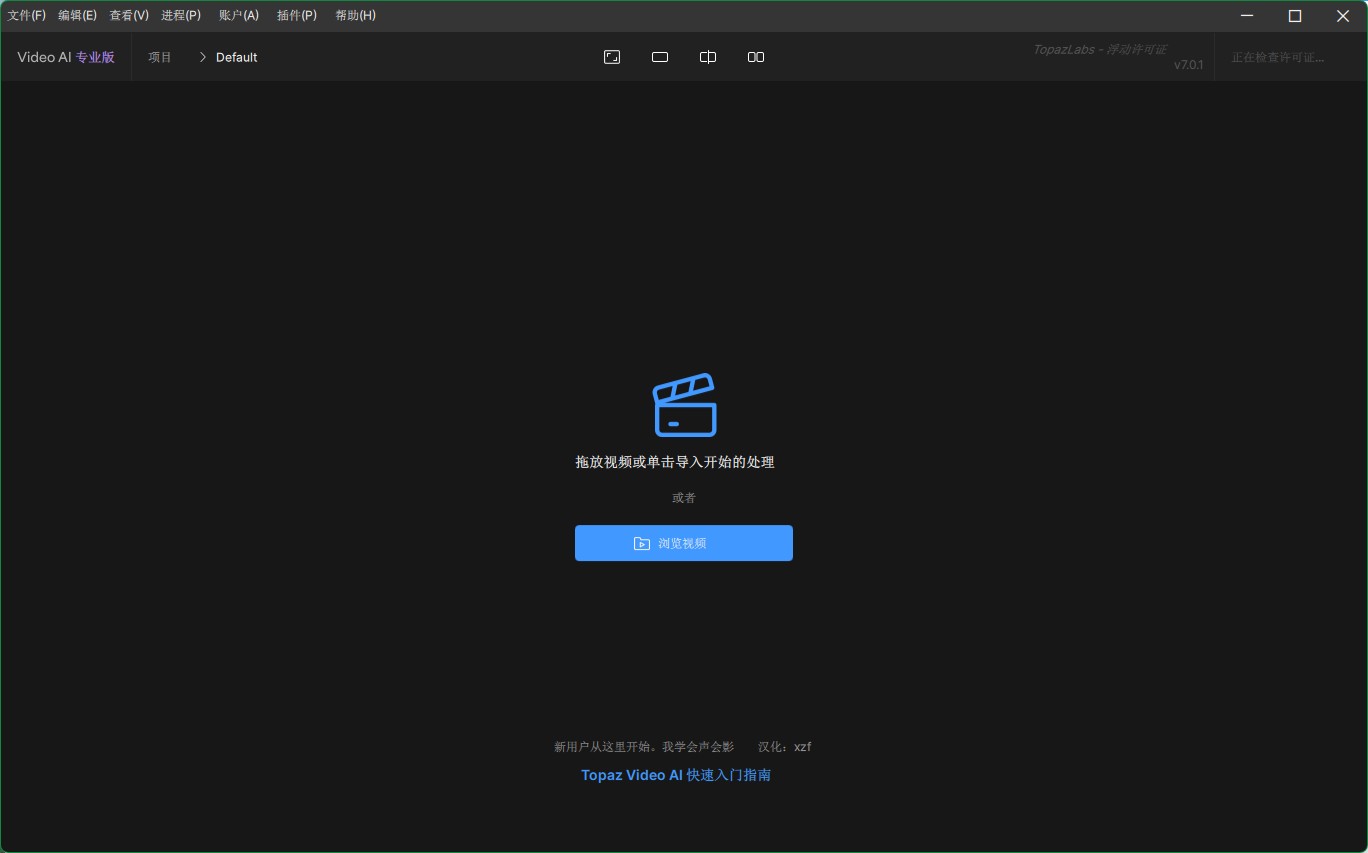Expand the chevron before Default
The image size is (1368, 853).
(202, 57)
